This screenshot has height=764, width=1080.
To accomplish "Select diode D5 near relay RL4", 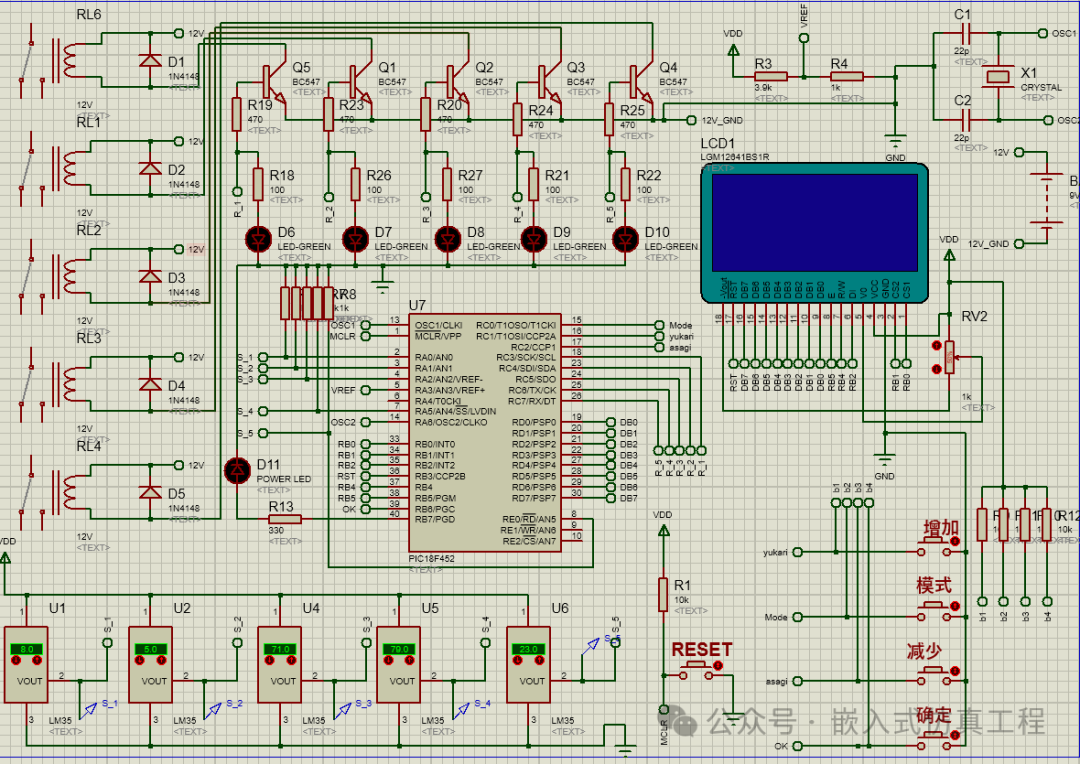I will 151,493.
